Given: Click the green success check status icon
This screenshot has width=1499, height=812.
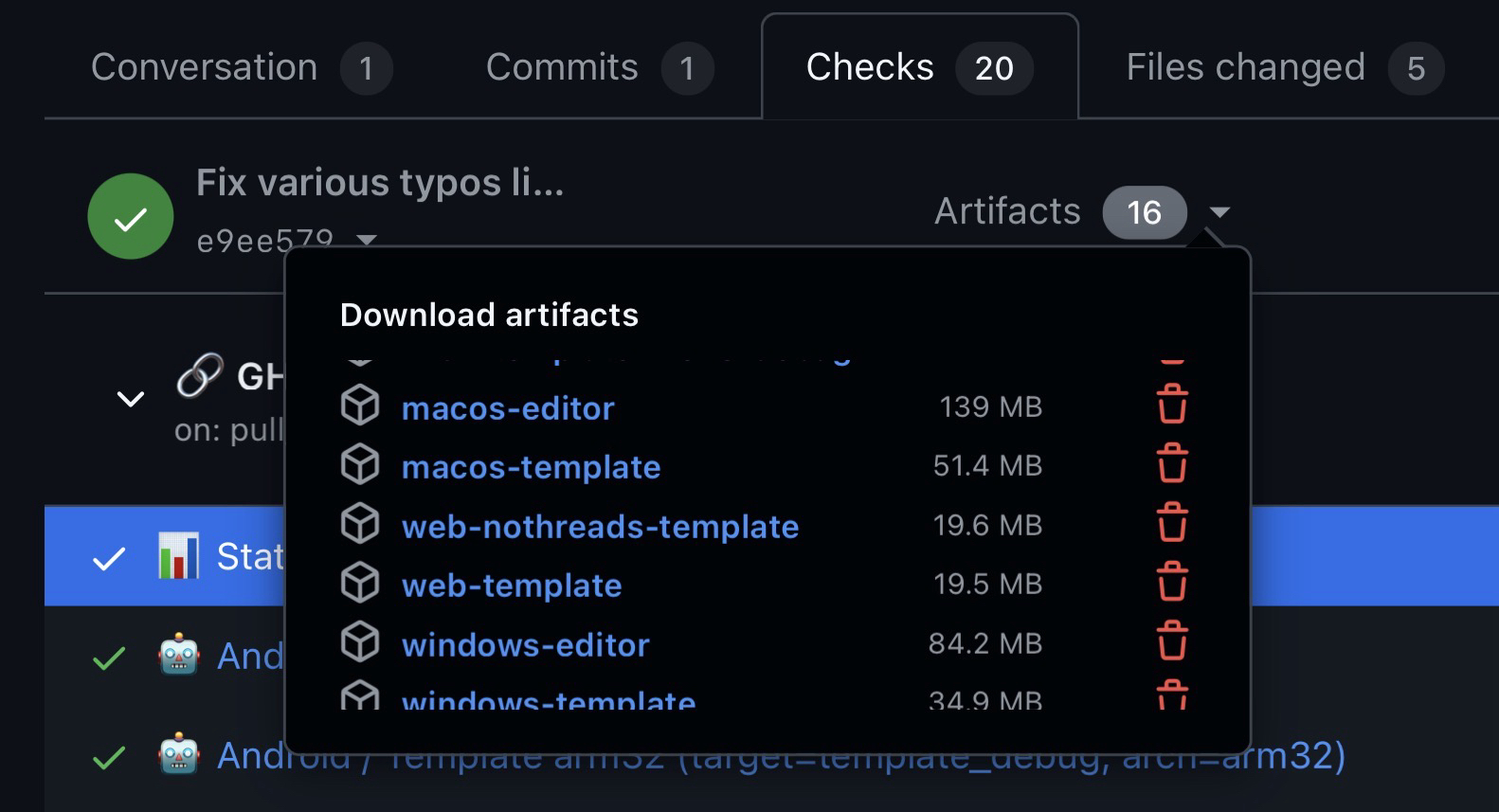Looking at the screenshot, I should click(130, 217).
